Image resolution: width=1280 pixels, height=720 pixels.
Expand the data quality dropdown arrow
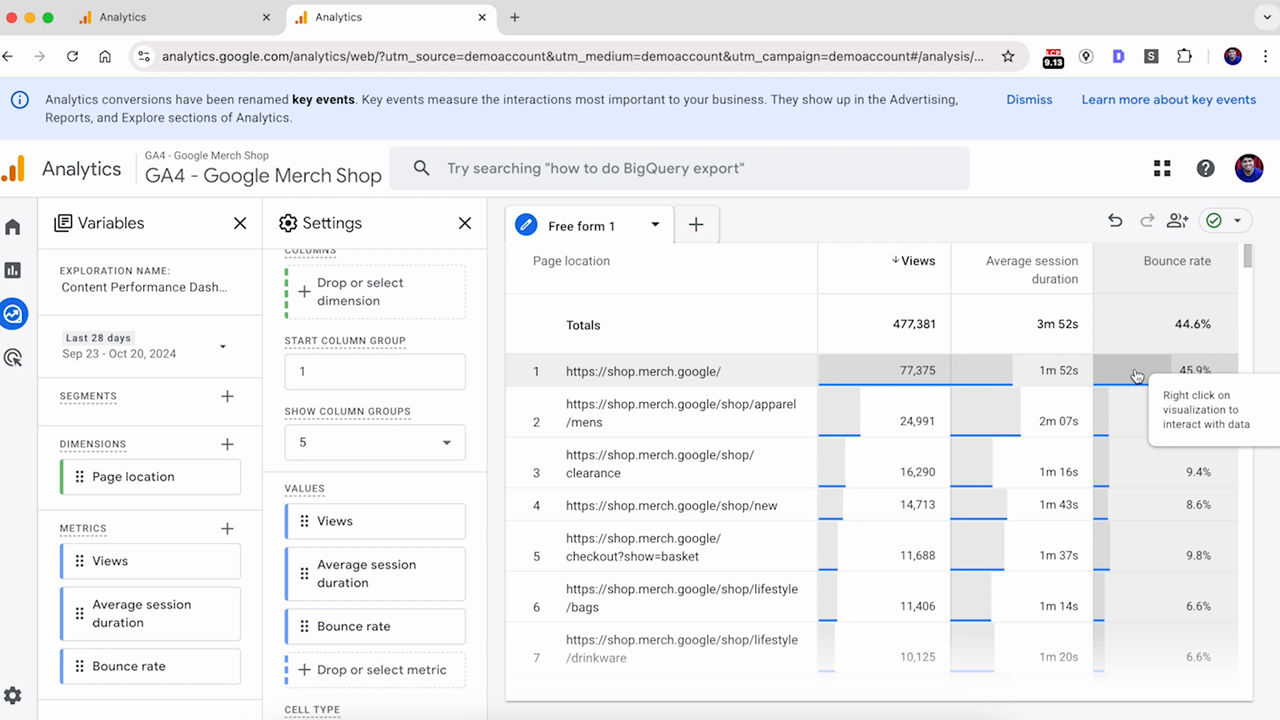(1238, 221)
